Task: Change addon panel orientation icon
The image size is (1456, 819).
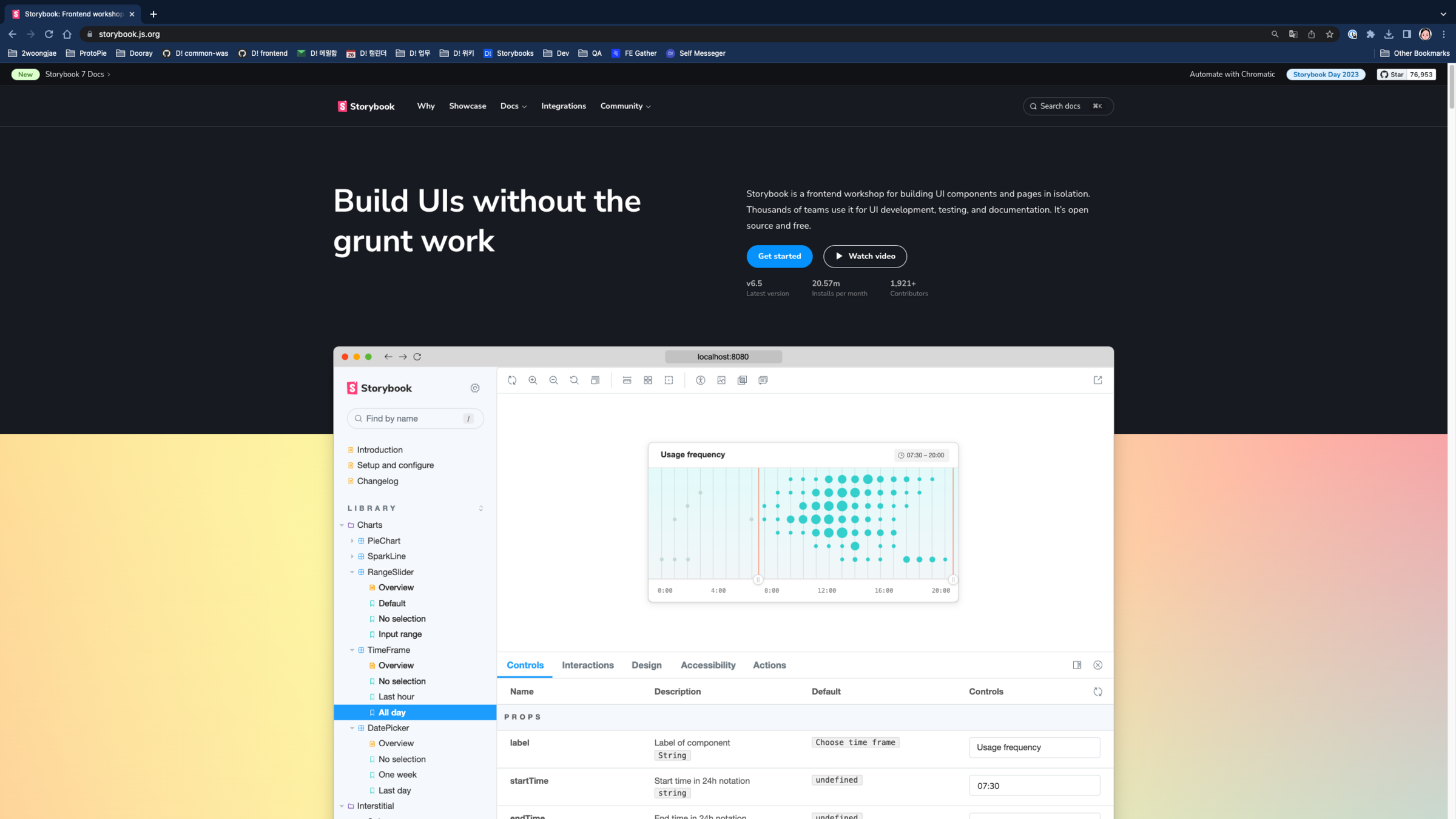Action: point(1077,666)
